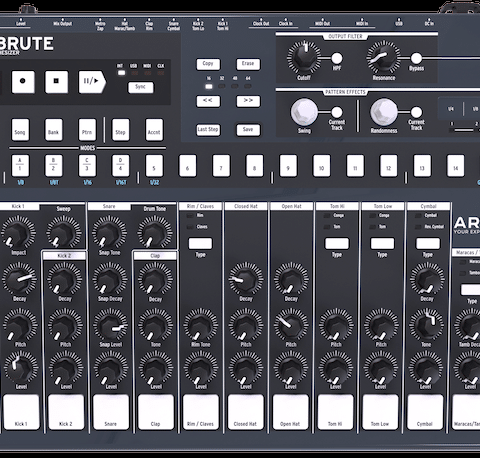Tap the Clap drum pad

(x=156, y=412)
